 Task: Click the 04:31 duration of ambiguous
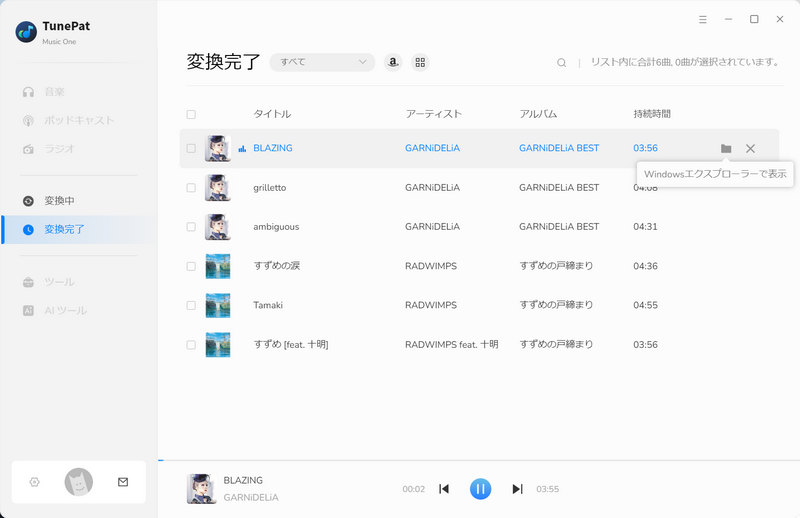[x=645, y=227]
